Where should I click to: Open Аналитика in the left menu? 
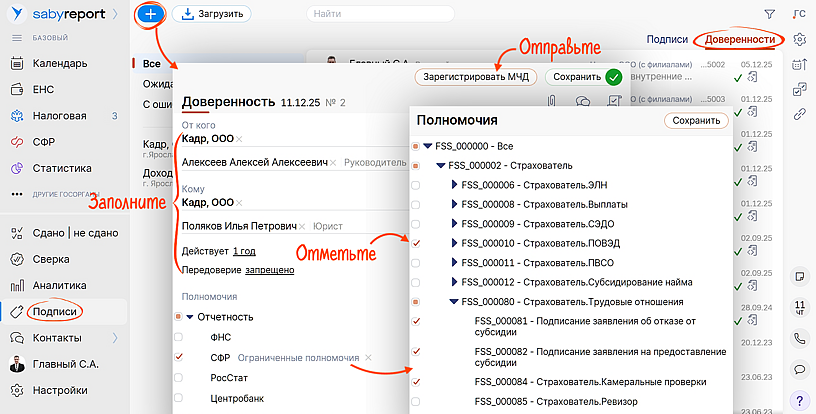tap(60, 285)
